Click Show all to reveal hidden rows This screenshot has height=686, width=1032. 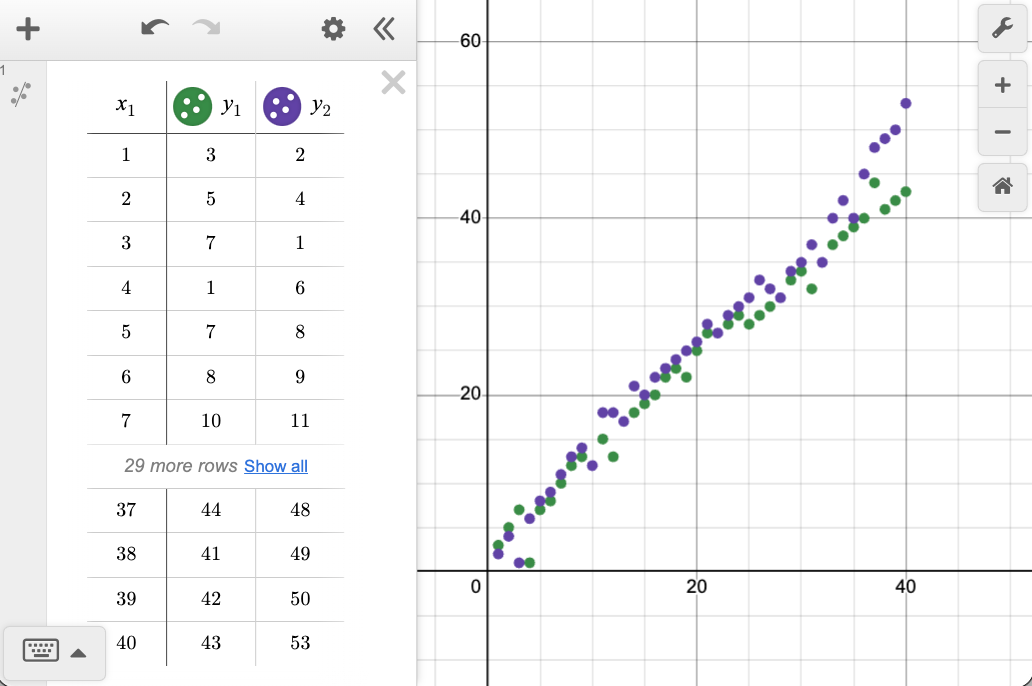coord(276,466)
